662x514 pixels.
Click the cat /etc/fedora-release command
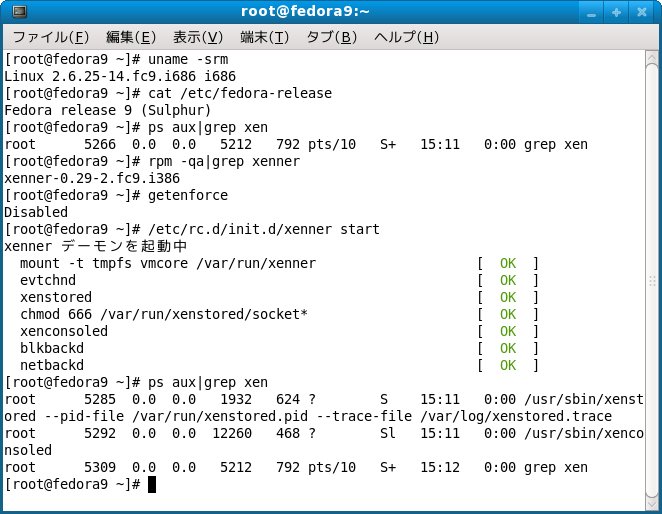click(x=240, y=93)
